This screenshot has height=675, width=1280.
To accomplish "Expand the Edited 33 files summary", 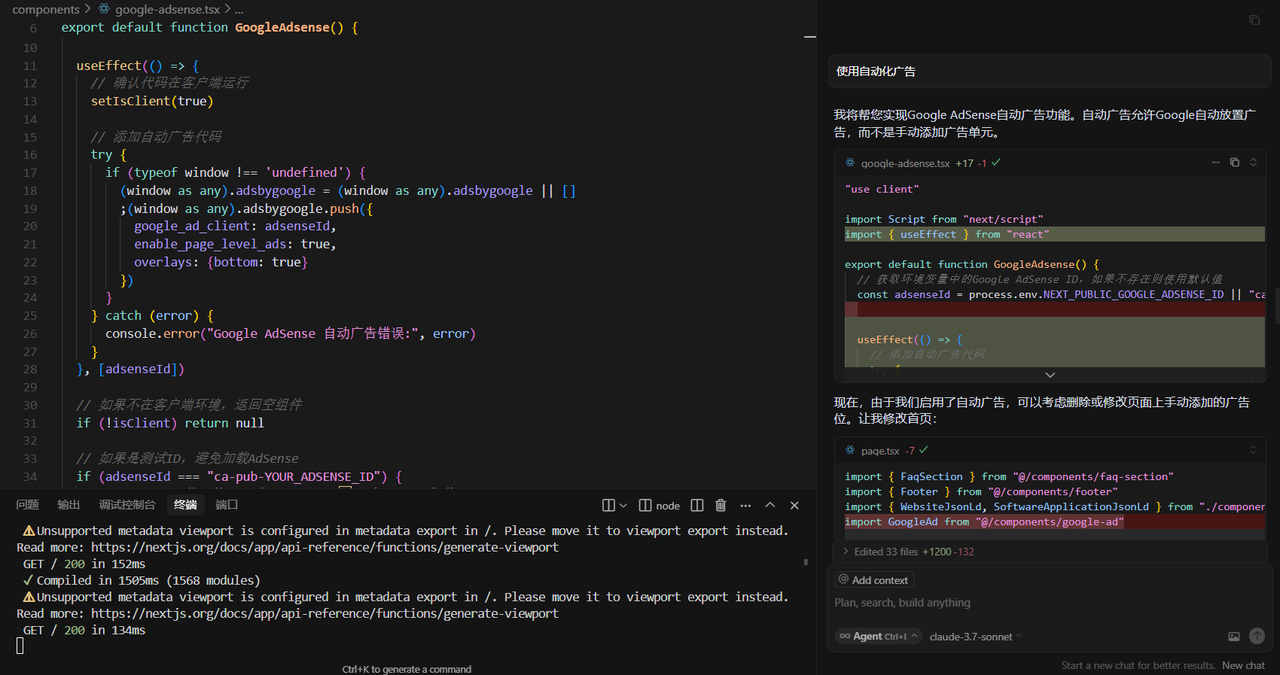I will click(x=908, y=551).
